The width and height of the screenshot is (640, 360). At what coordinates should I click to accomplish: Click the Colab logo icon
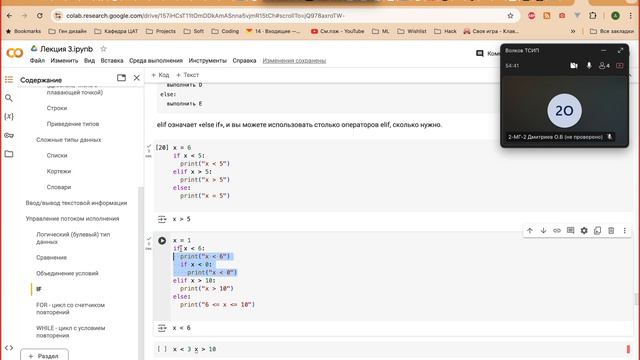point(15,53)
